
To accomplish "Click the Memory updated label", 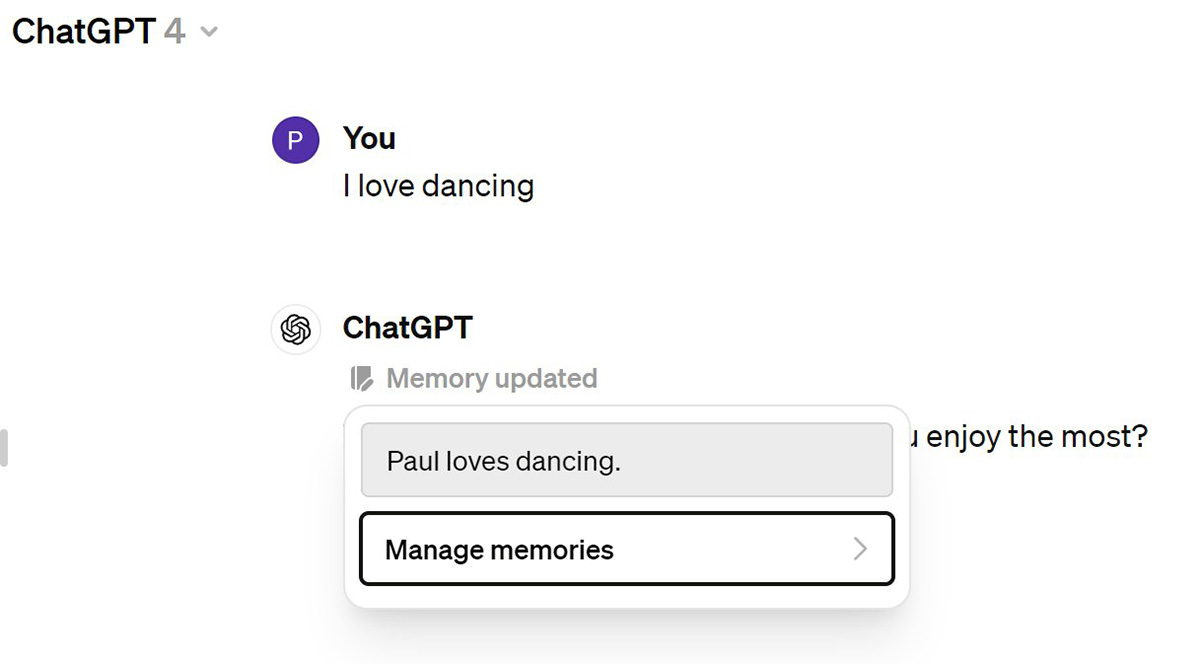I will click(491, 379).
